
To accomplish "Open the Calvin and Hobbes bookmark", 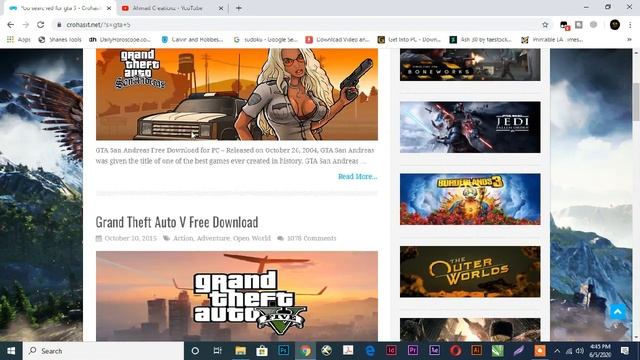I will coord(192,40).
